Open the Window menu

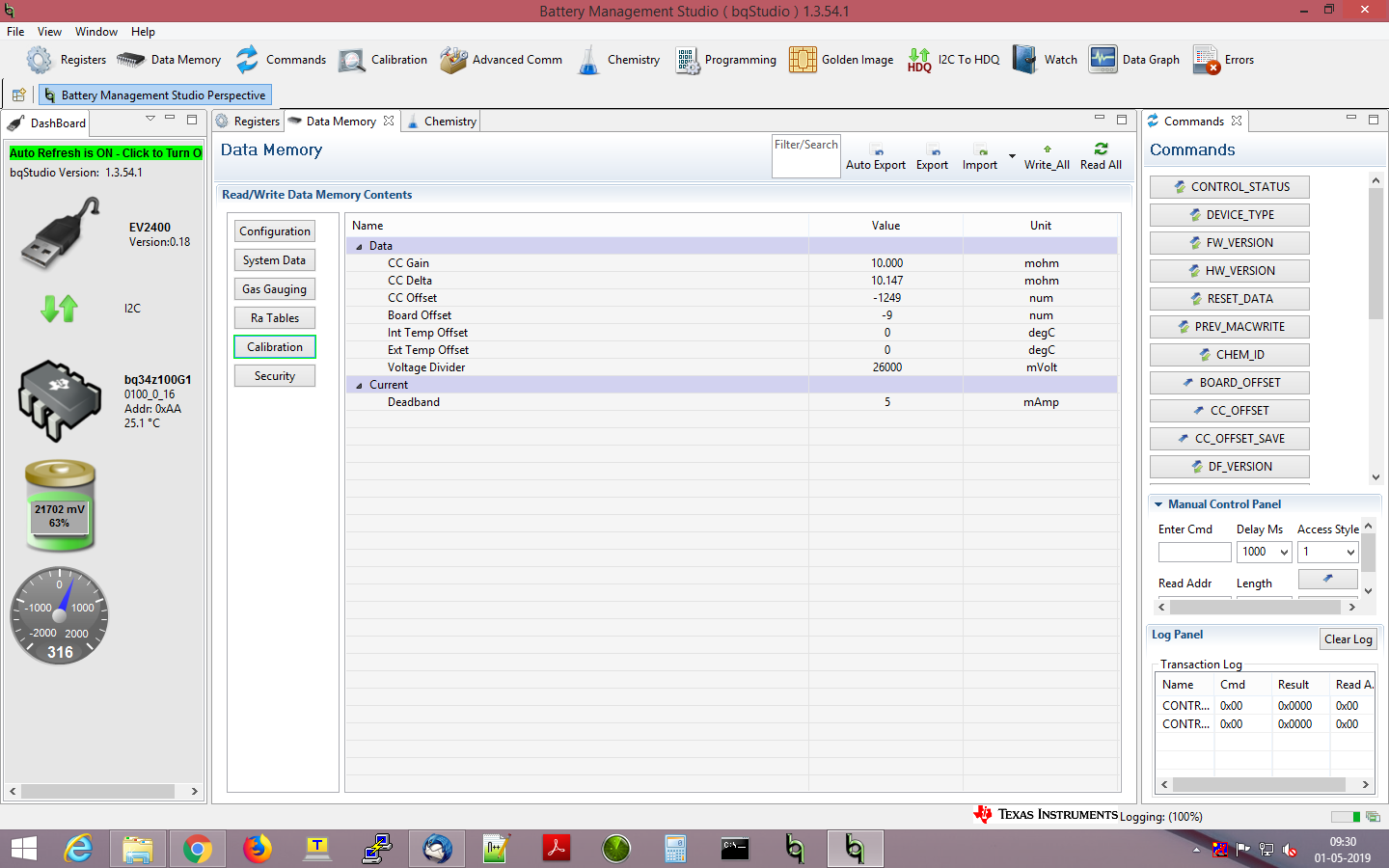[x=96, y=32]
